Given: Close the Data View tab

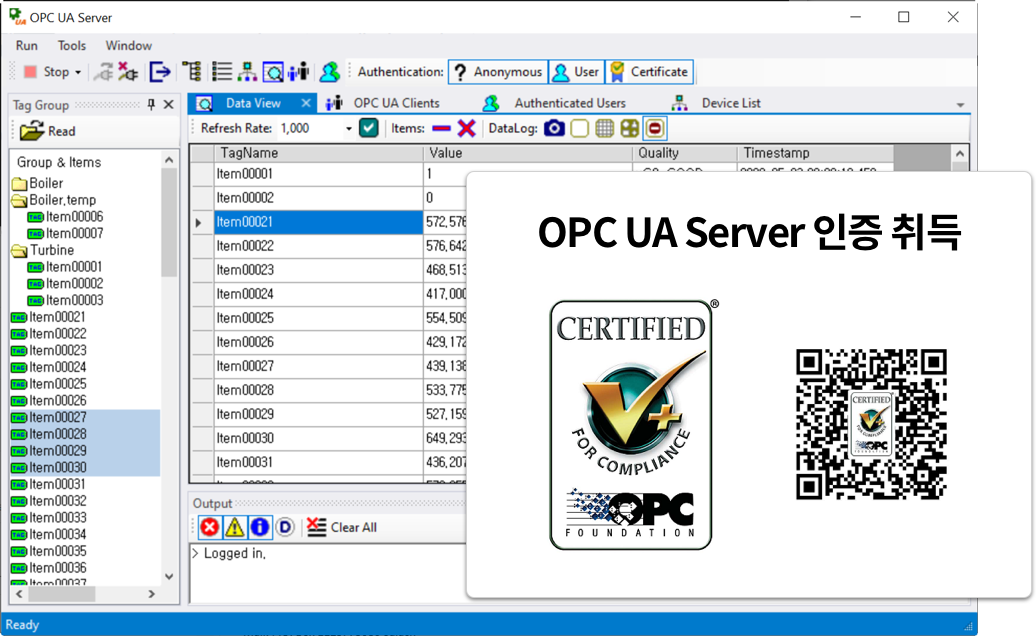Looking at the screenshot, I should coord(306,103).
